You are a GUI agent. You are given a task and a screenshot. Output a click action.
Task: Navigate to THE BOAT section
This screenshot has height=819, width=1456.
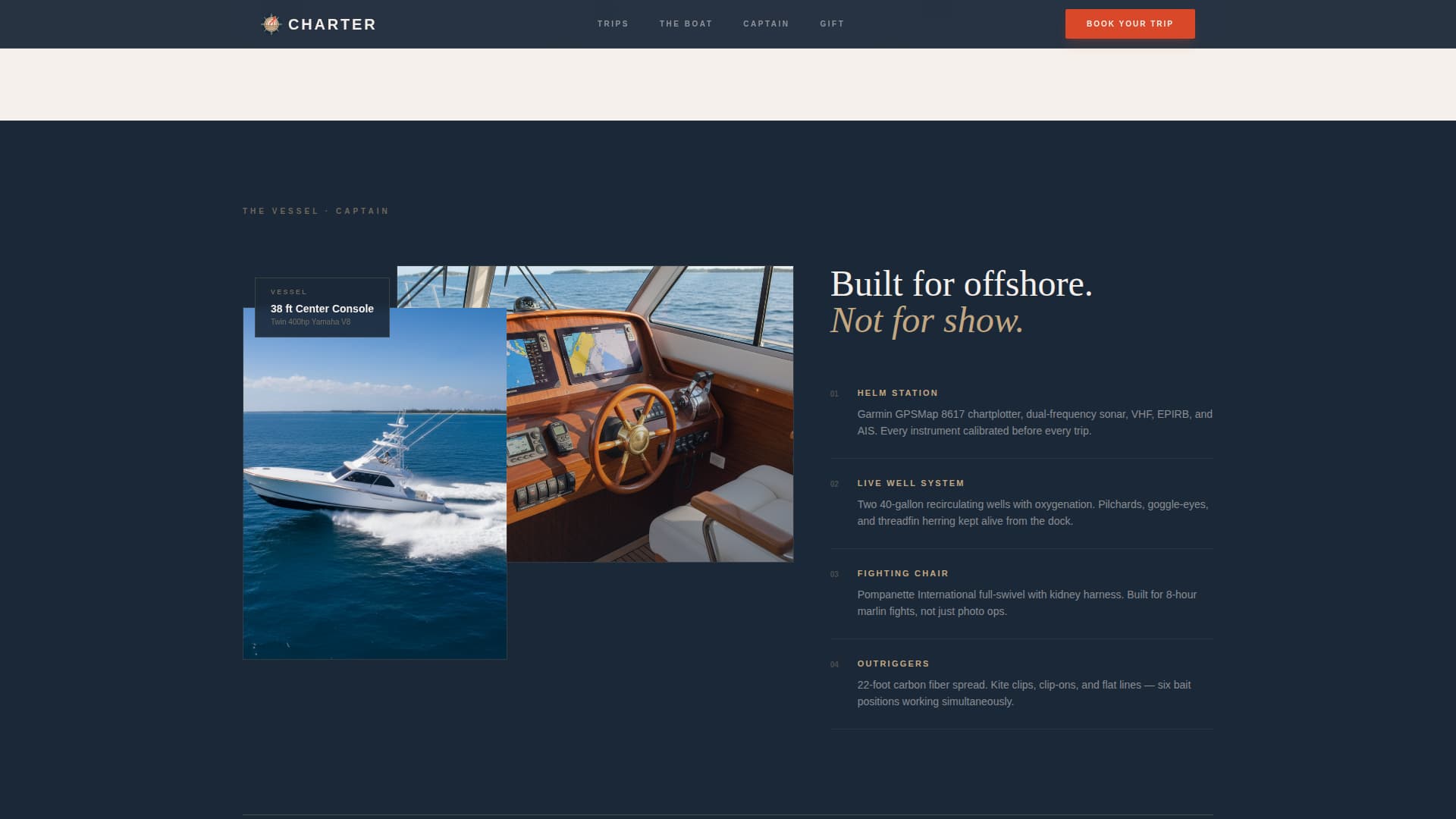click(x=686, y=24)
